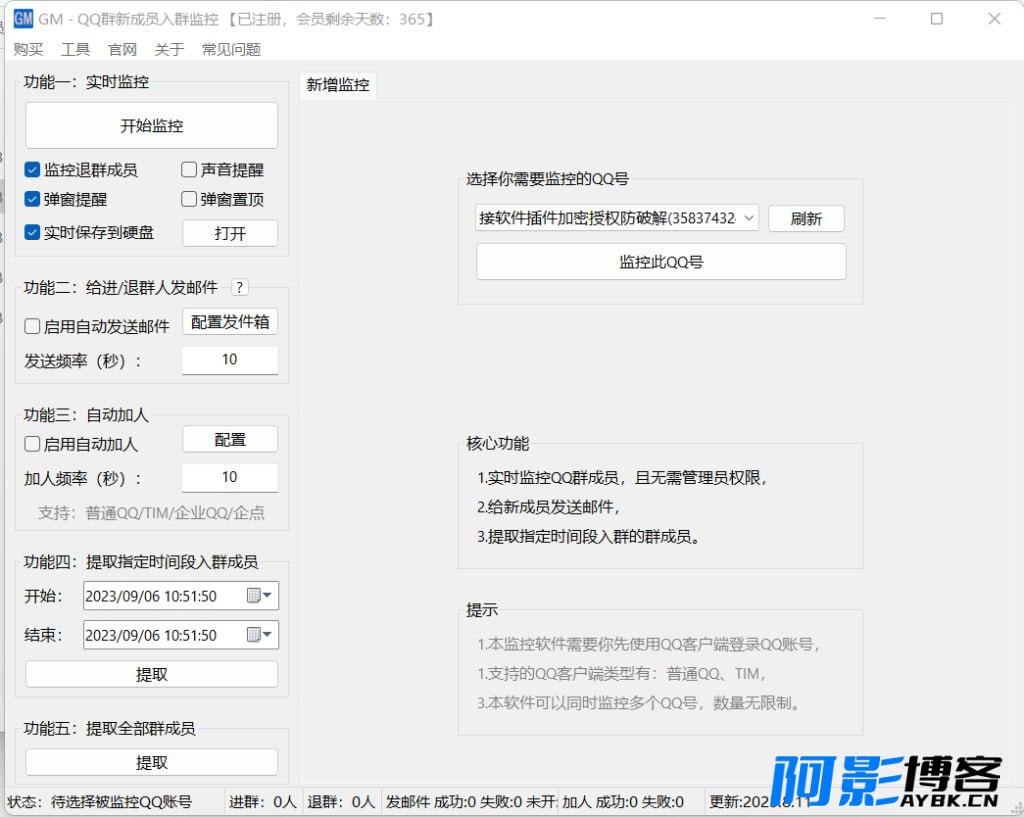Open the 购买 menu
Image resolution: width=1024 pixels, height=817 pixels.
28,50
